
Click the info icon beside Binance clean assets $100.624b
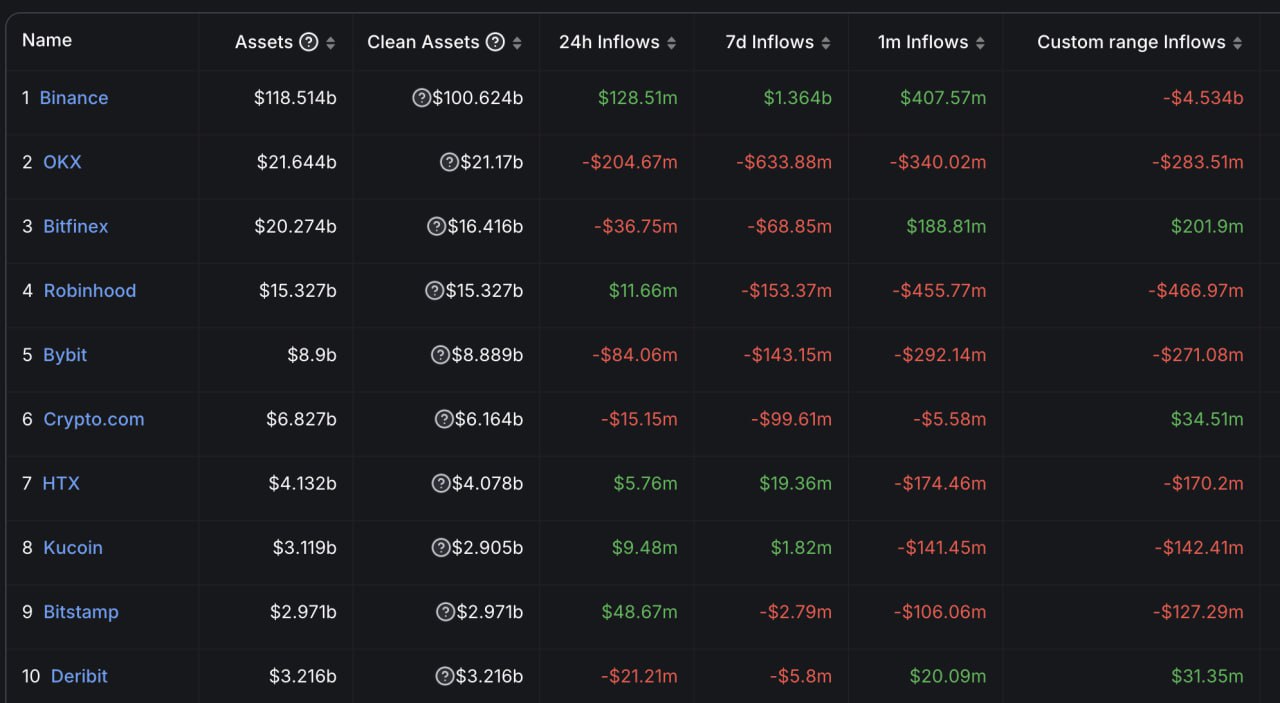click(422, 98)
